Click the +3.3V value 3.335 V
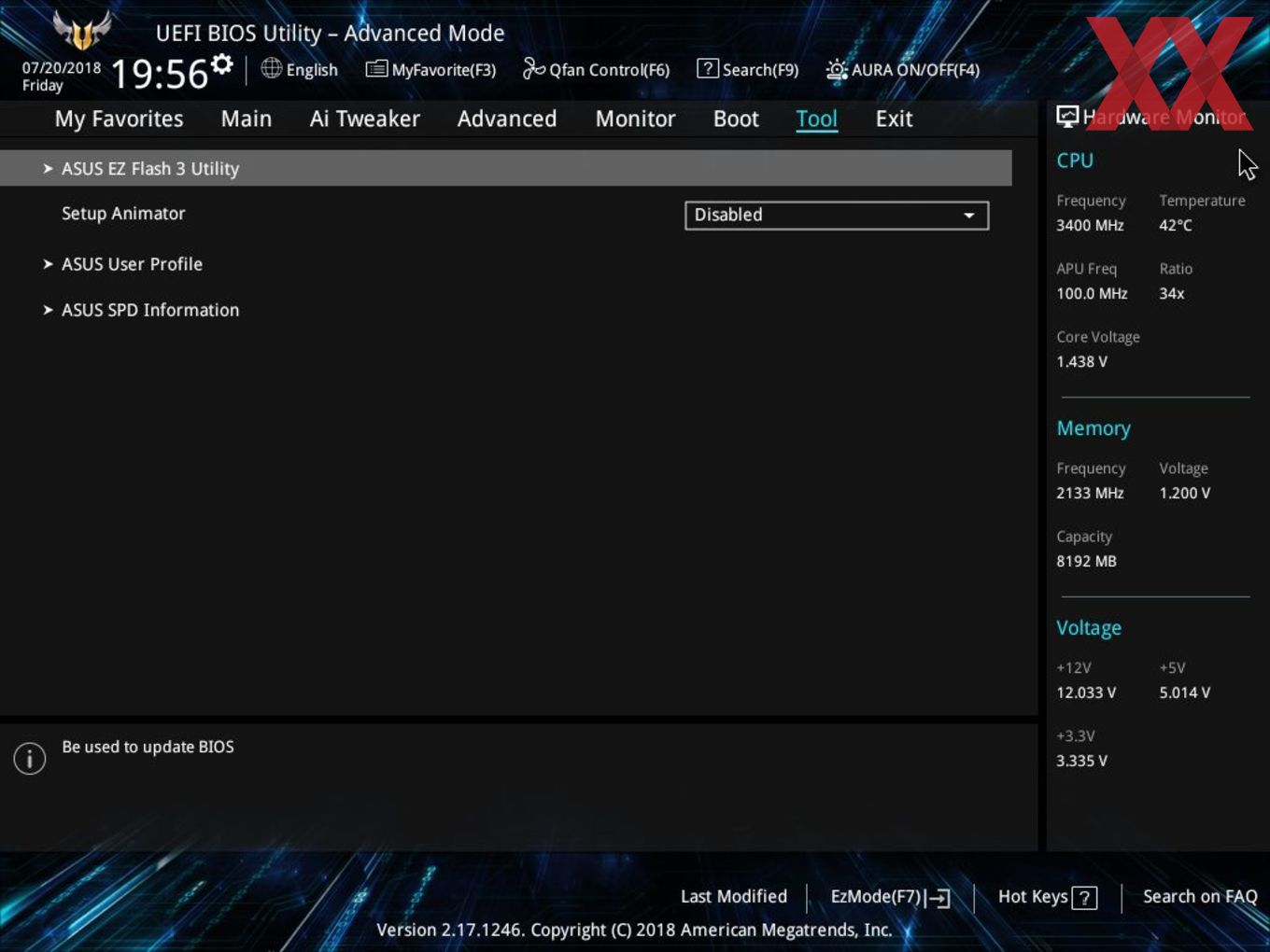 [1081, 761]
